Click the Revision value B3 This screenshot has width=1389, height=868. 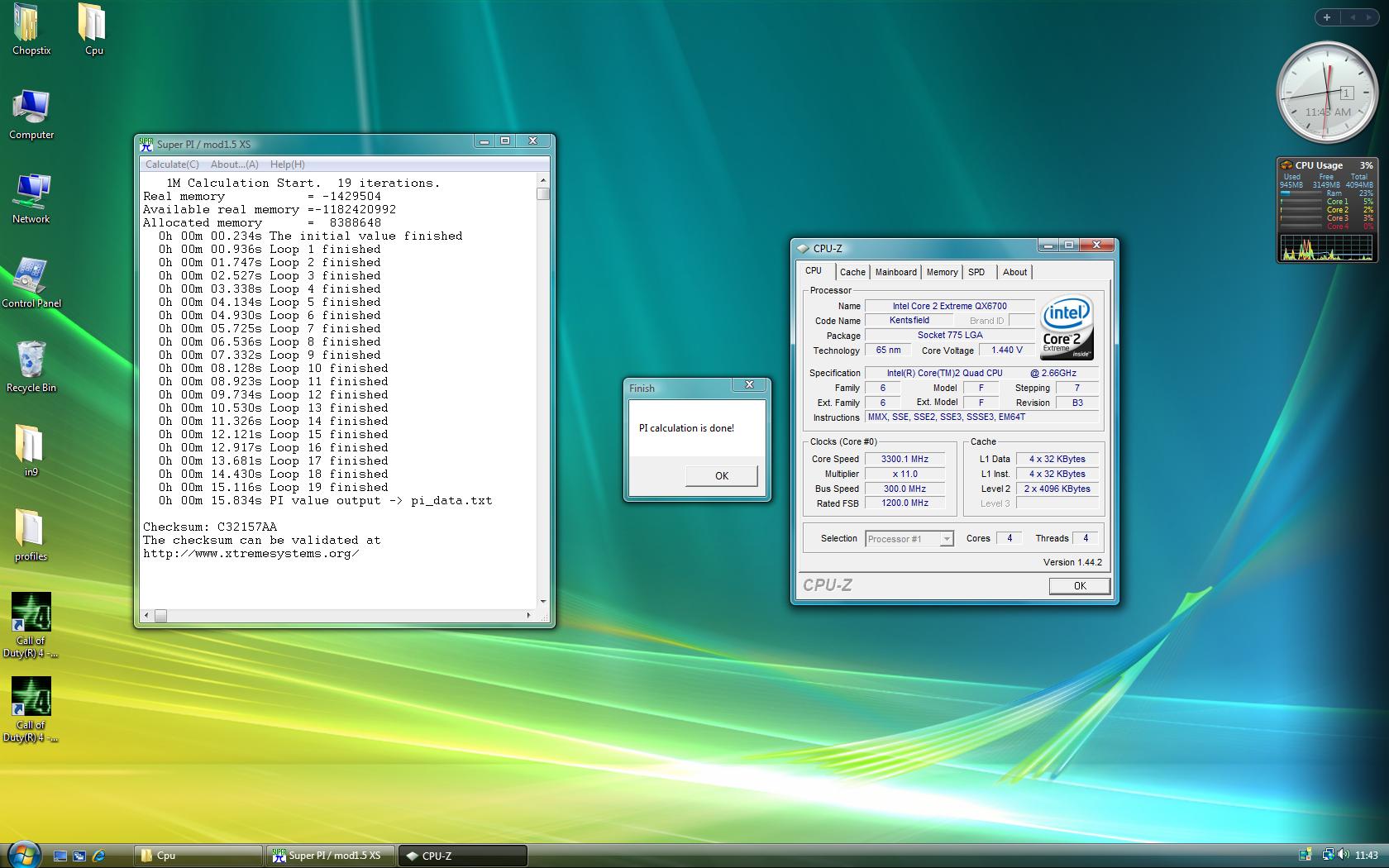pyautogui.click(x=1077, y=403)
